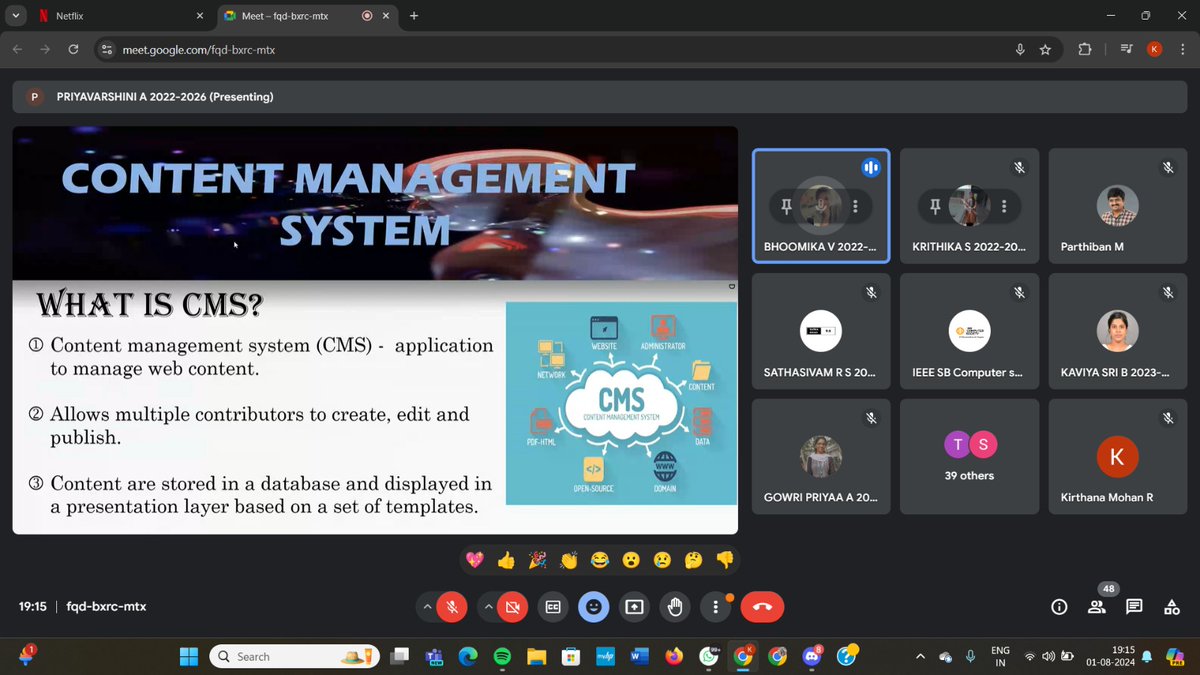Send the laughing face reaction
Viewport: 1200px width, 675px height.
600,560
